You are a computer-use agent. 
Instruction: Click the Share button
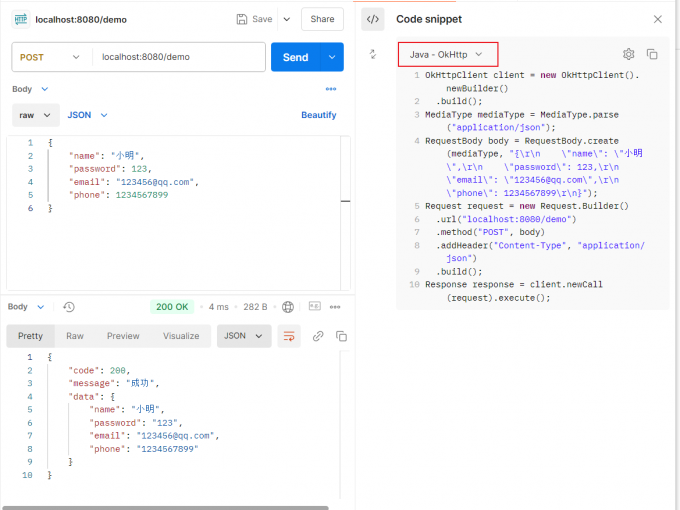point(322,19)
